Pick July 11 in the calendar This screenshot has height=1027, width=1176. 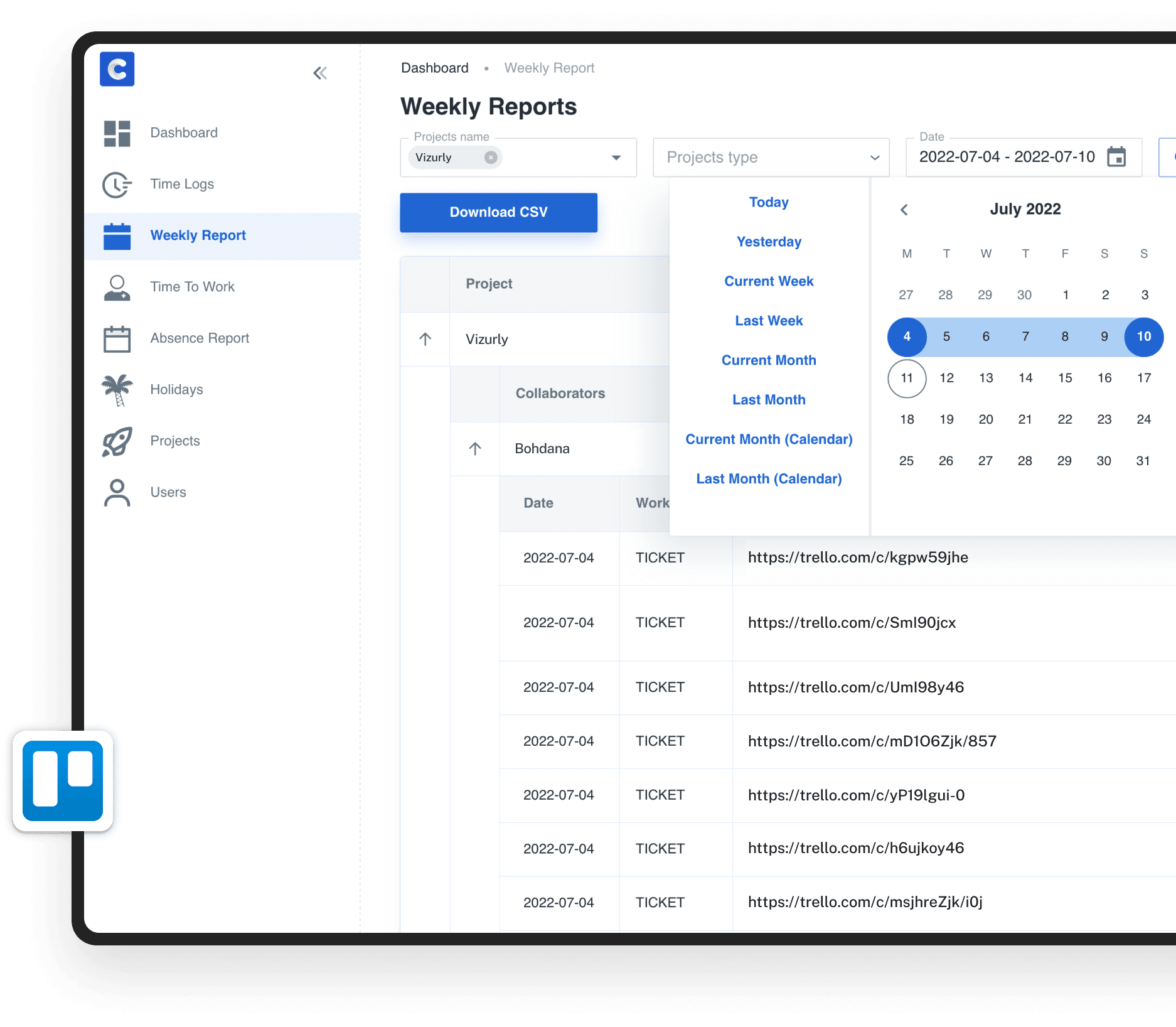click(x=907, y=379)
